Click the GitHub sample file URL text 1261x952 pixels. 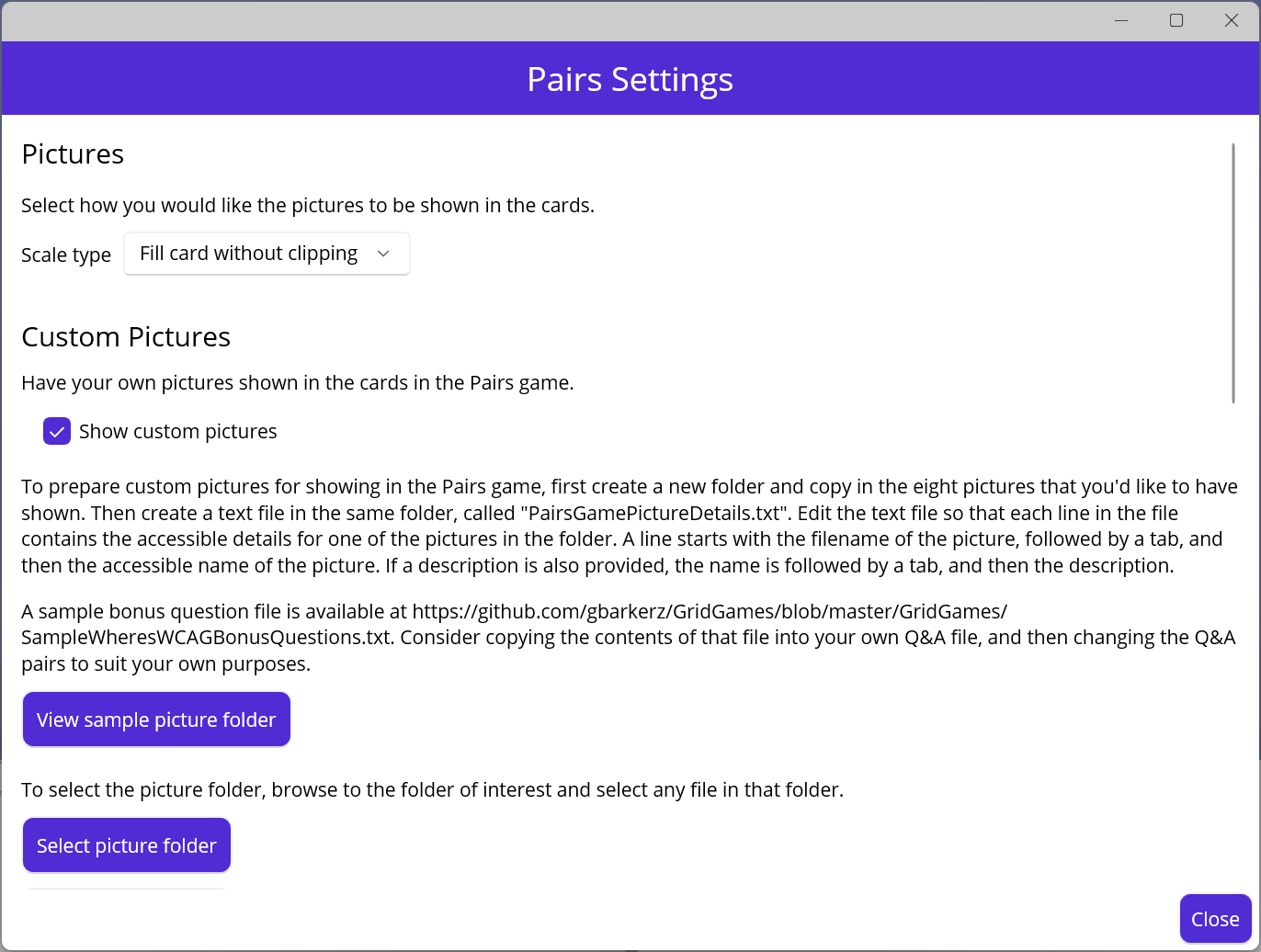[x=710, y=612]
